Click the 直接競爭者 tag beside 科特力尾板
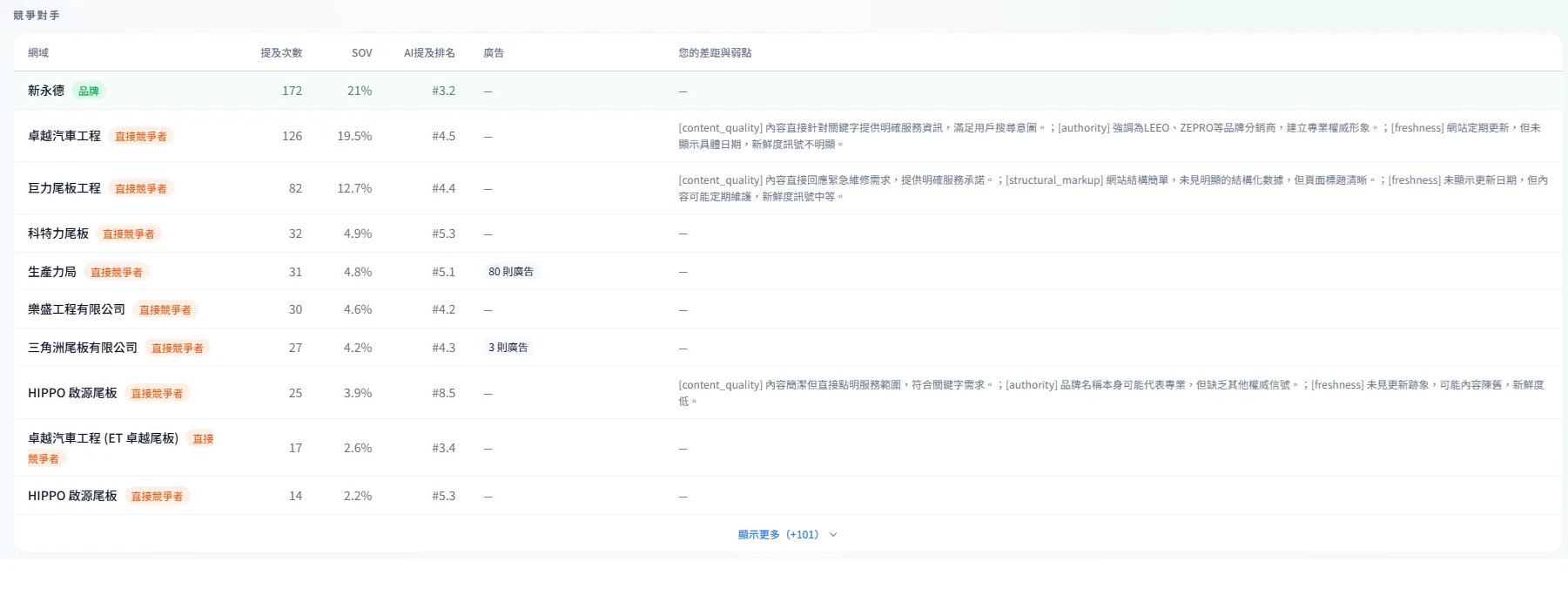Screen dimensions: 1568x589 (x=129, y=234)
